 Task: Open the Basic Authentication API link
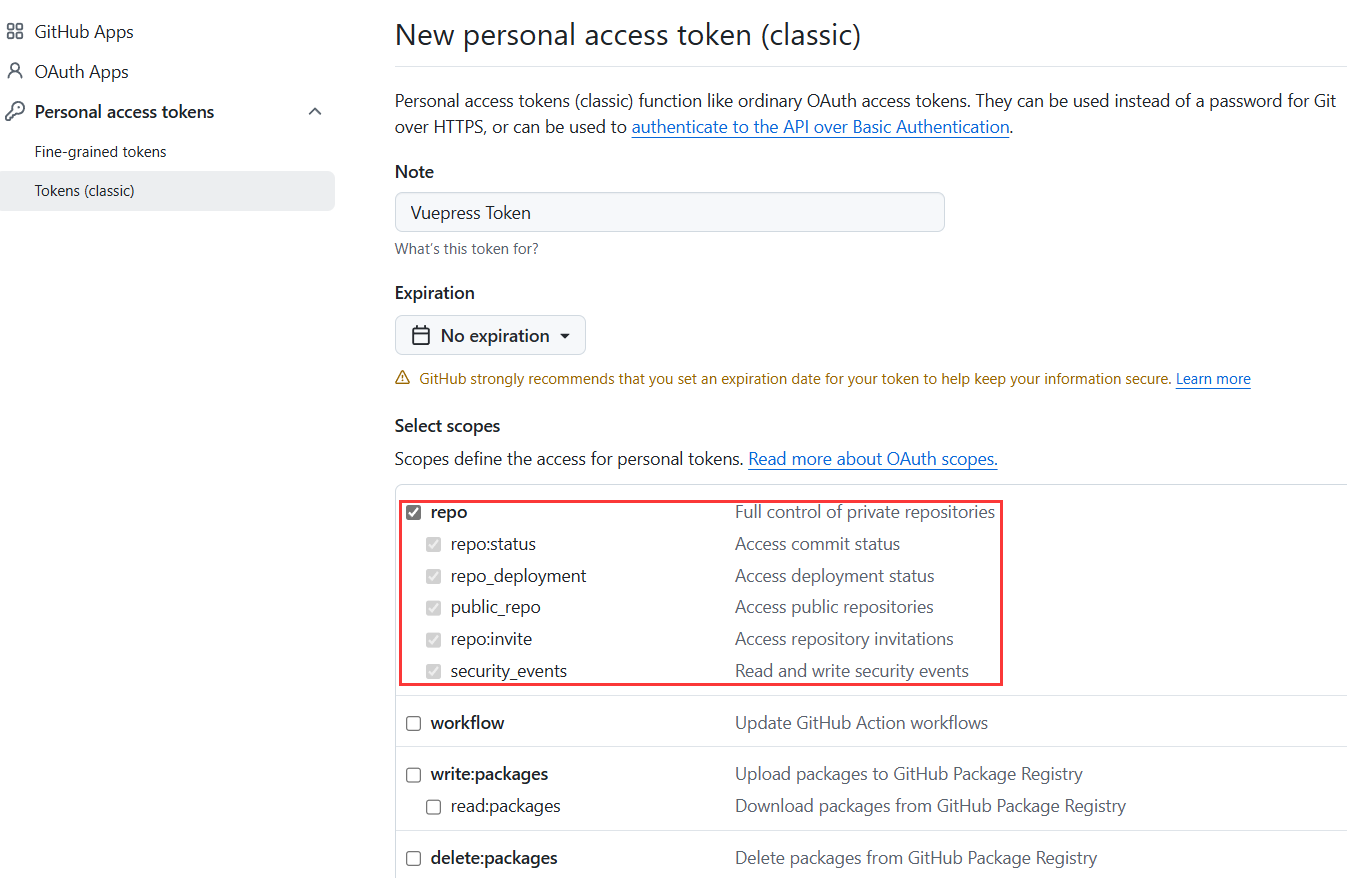[x=820, y=127]
